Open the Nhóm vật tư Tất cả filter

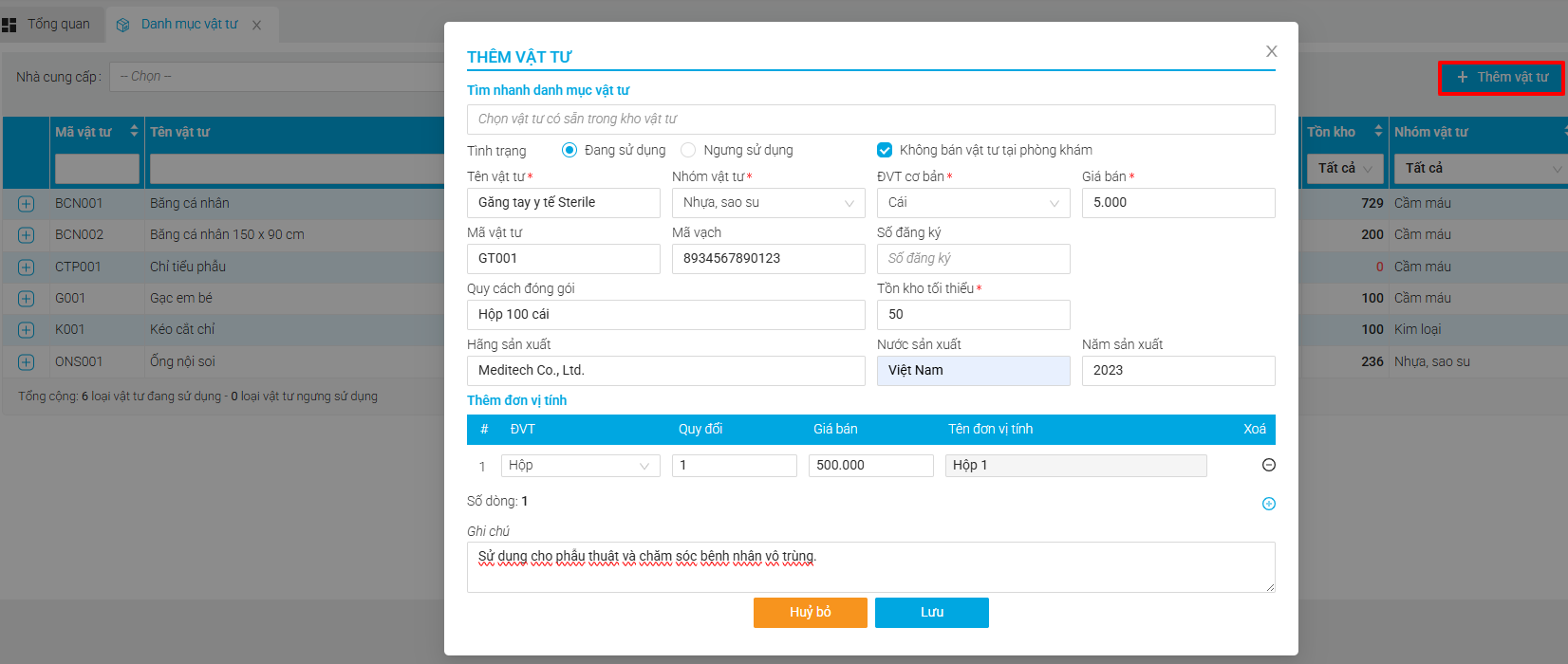click(x=1481, y=168)
